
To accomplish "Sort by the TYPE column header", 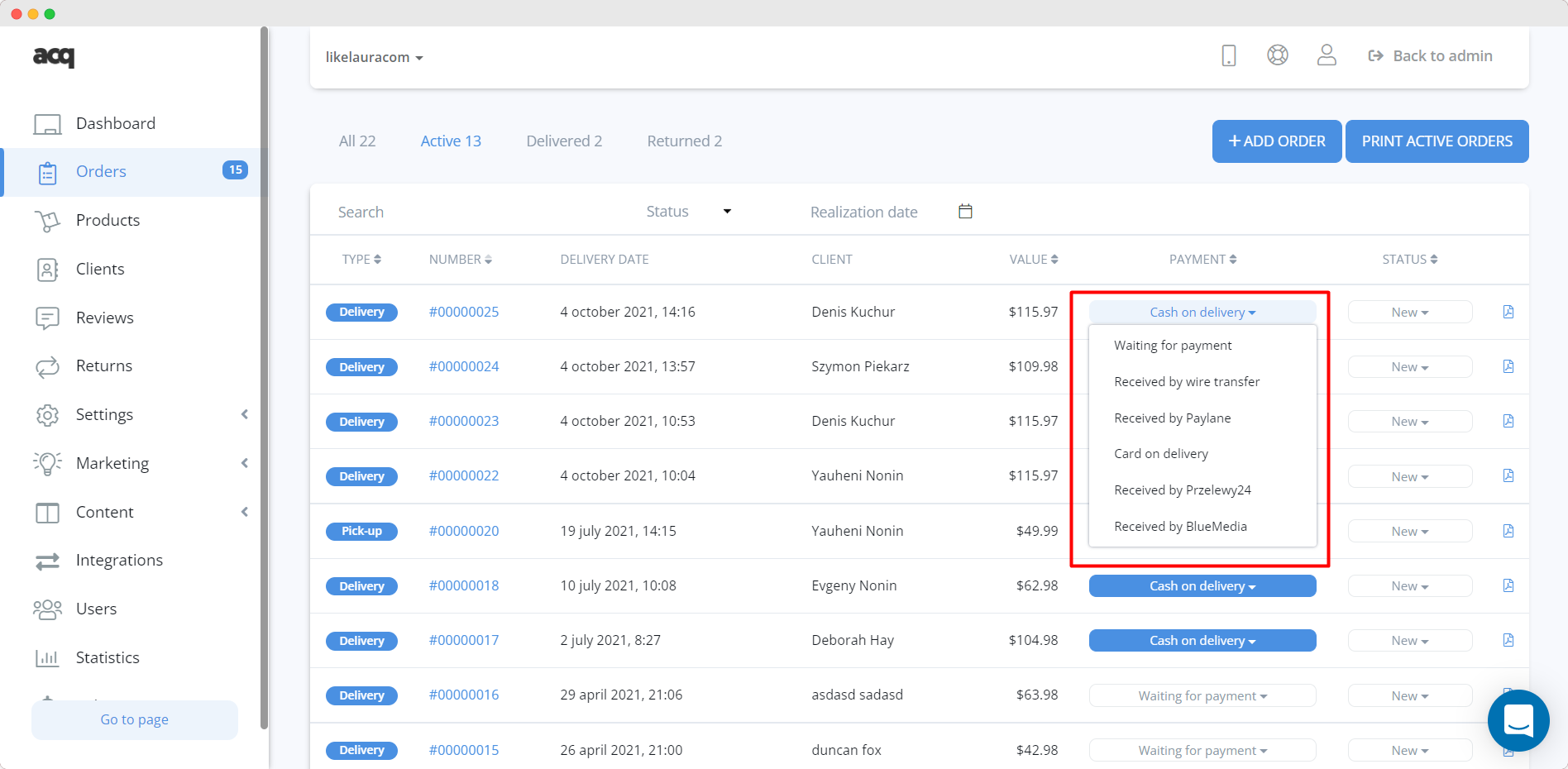I will [361, 260].
